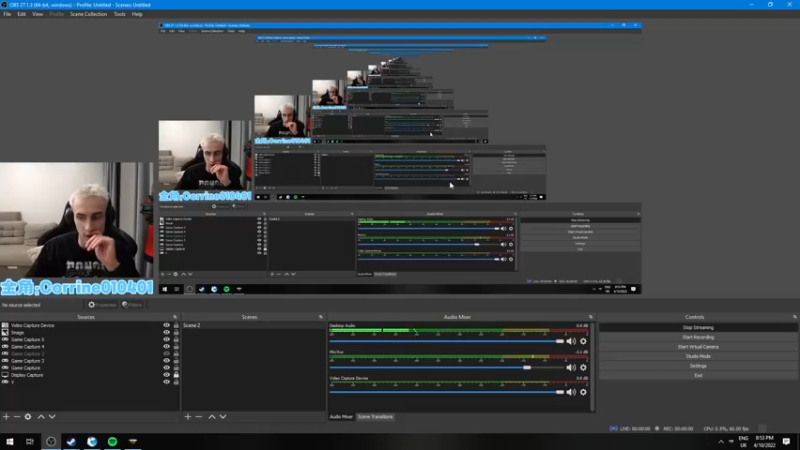The image size is (800, 450).
Task: Open source properties gear in Sources toolbar
Action: 28,416
